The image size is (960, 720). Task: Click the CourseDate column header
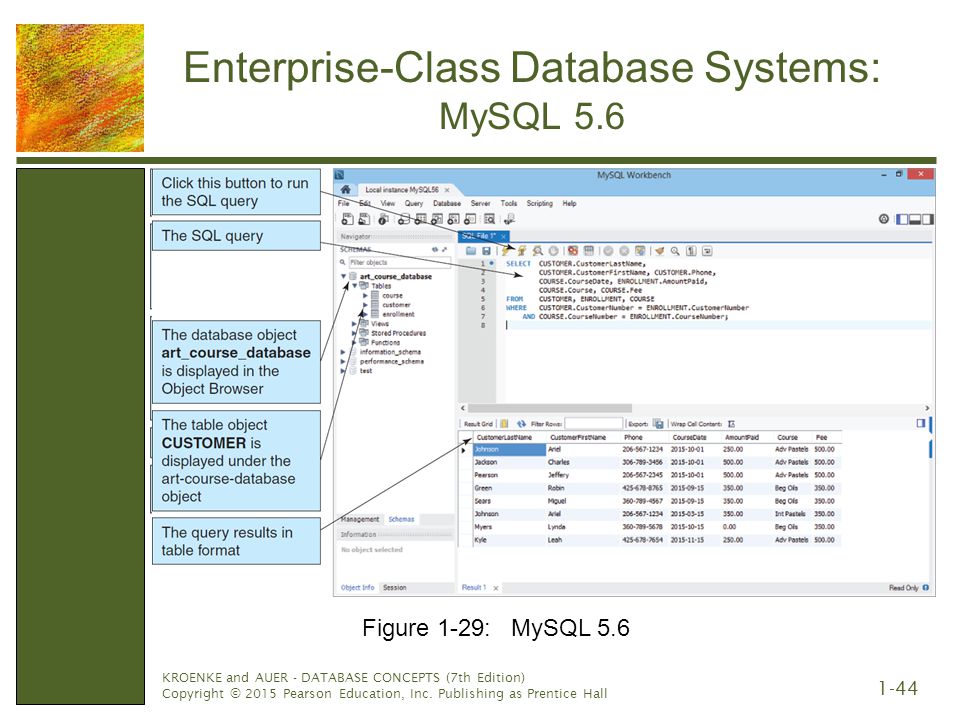[x=689, y=438]
